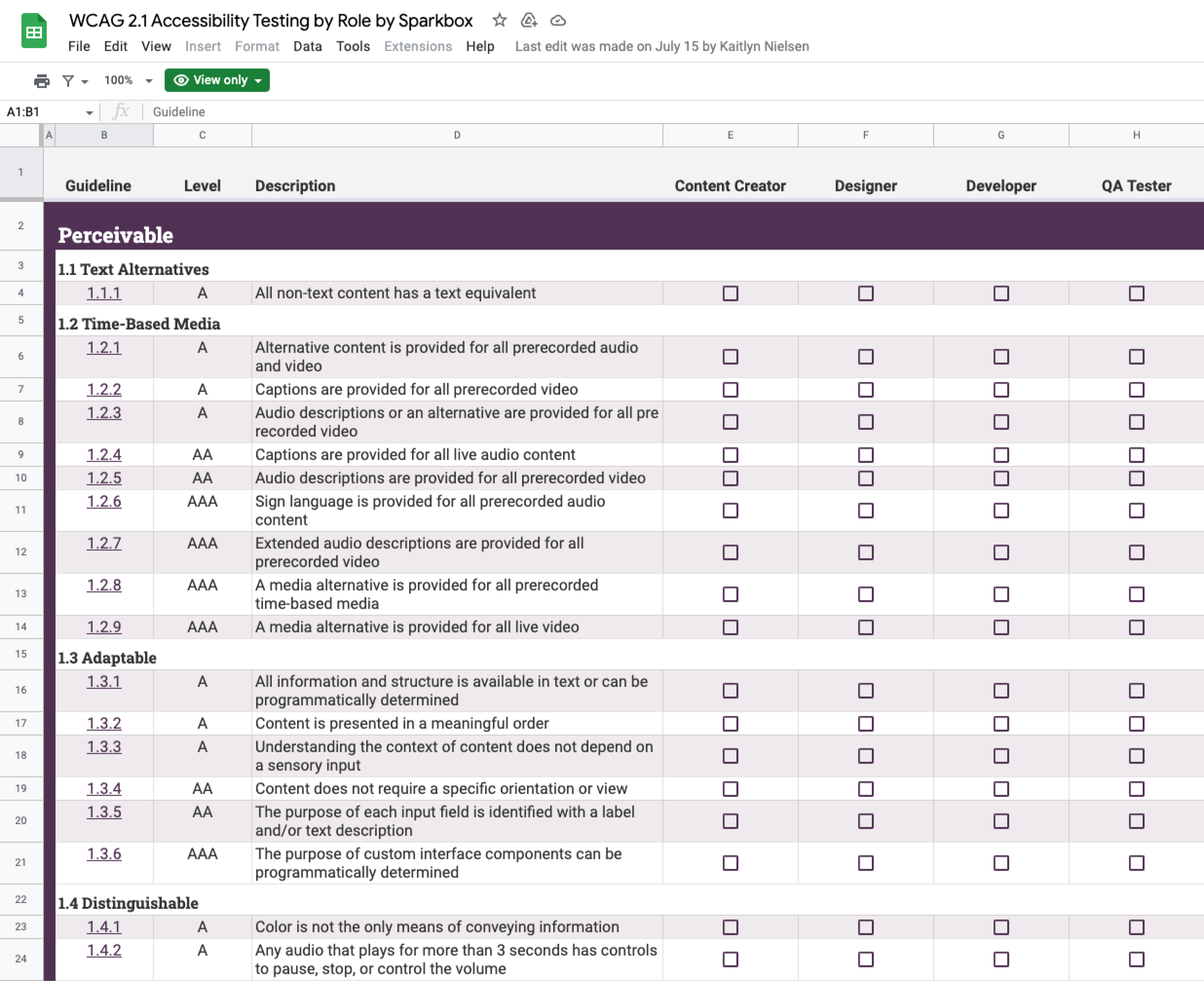Select row 2 header
The image size is (1204, 981).
[x=21, y=225]
